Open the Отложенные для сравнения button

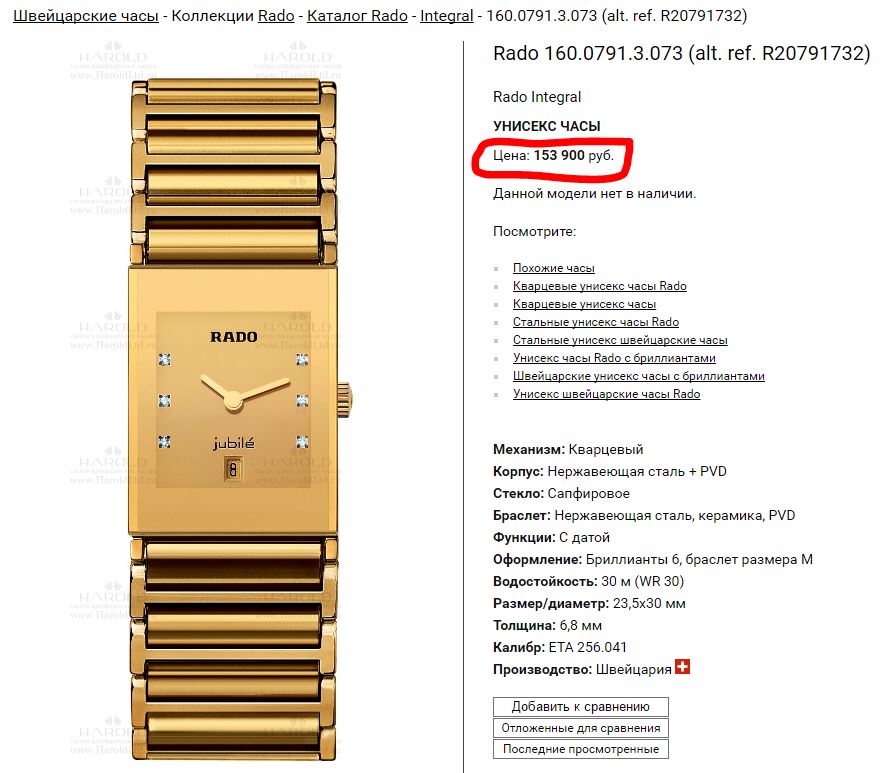click(581, 728)
